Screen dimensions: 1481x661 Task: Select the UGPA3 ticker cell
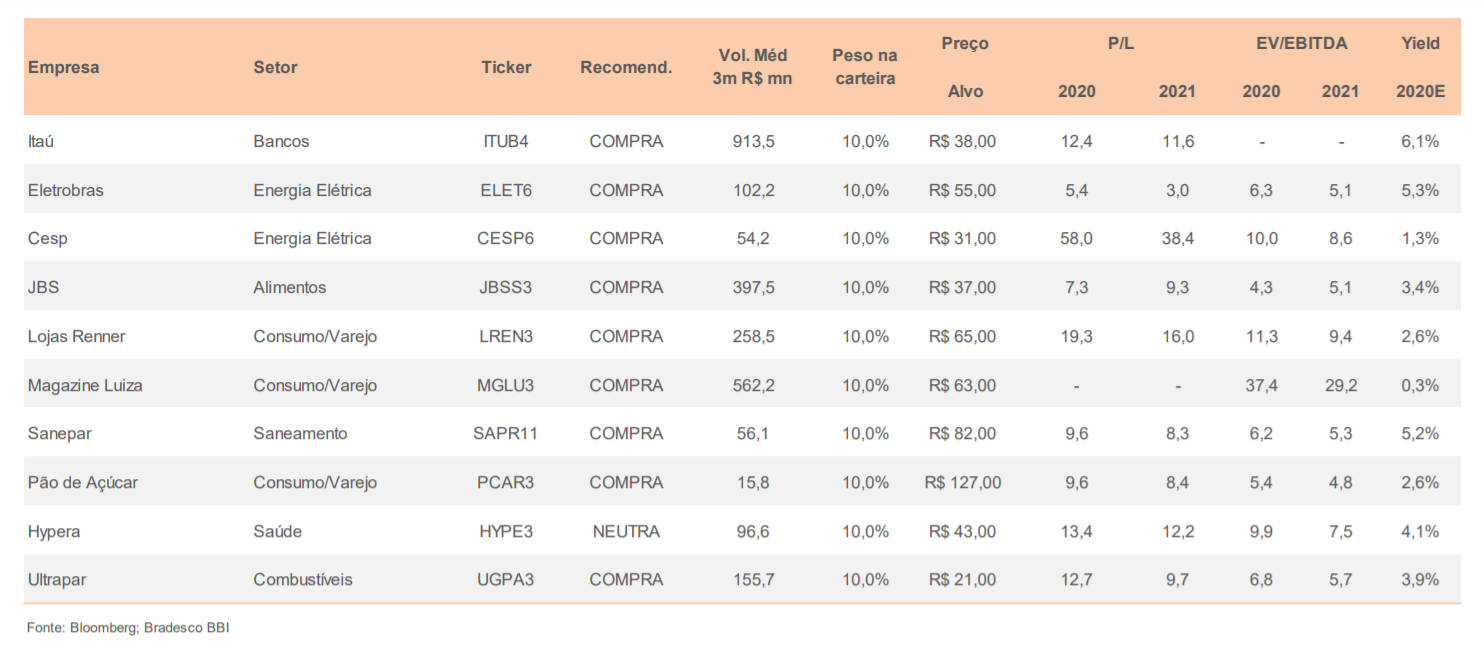(x=506, y=579)
